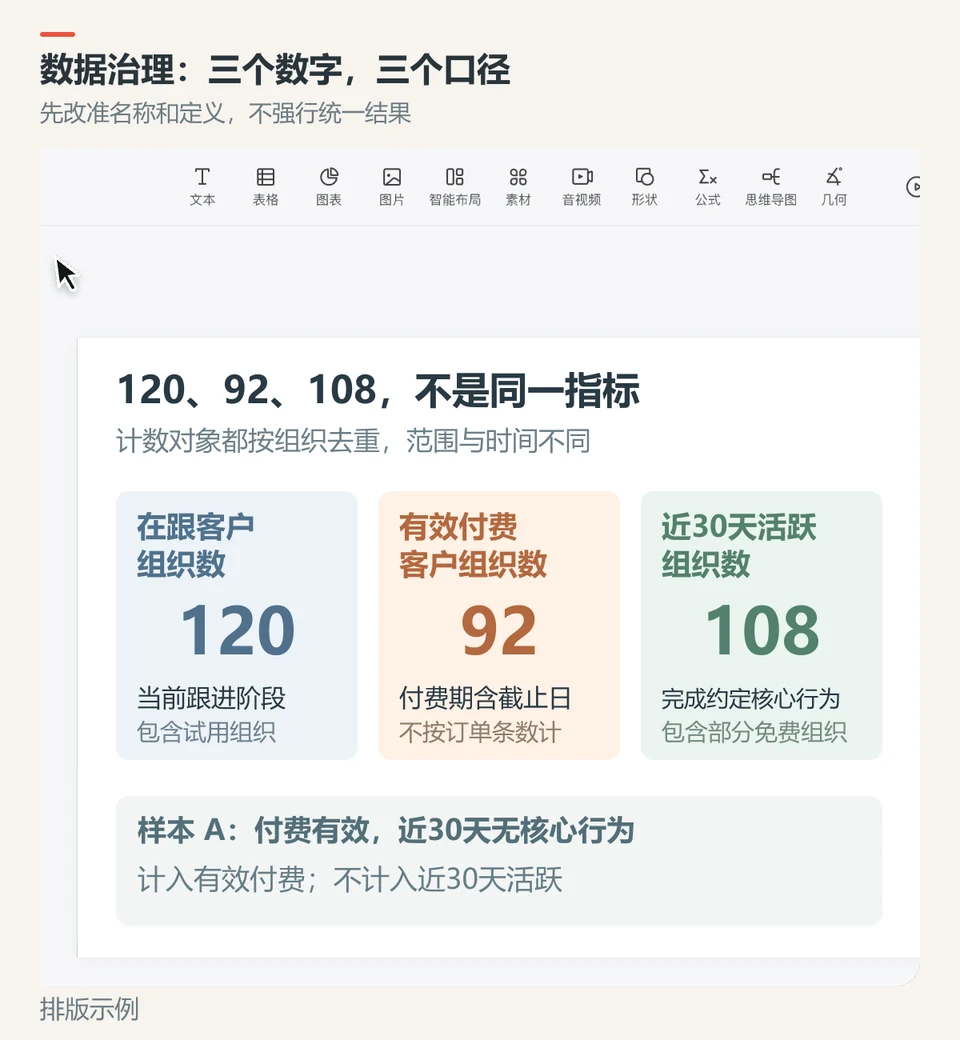Open 智能布局 smart layout tool
Image resolution: width=960 pixels, height=1040 pixels.
(x=454, y=186)
